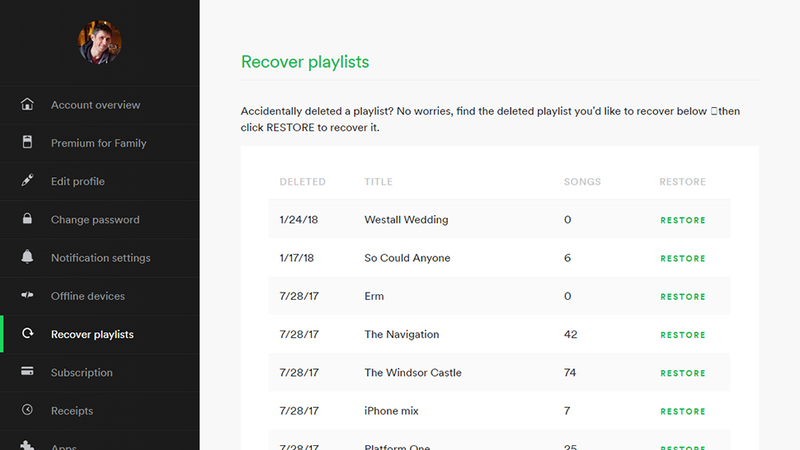Restore the So Could Anyone playlist
This screenshot has height=450, width=800.
coord(683,259)
